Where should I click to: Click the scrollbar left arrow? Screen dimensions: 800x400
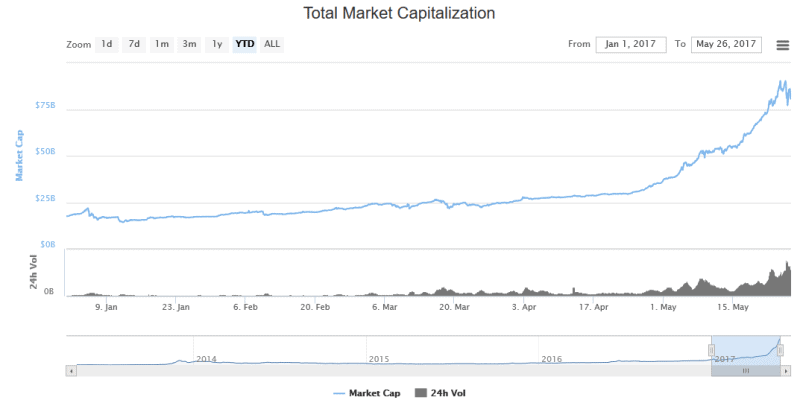point(70,370)
